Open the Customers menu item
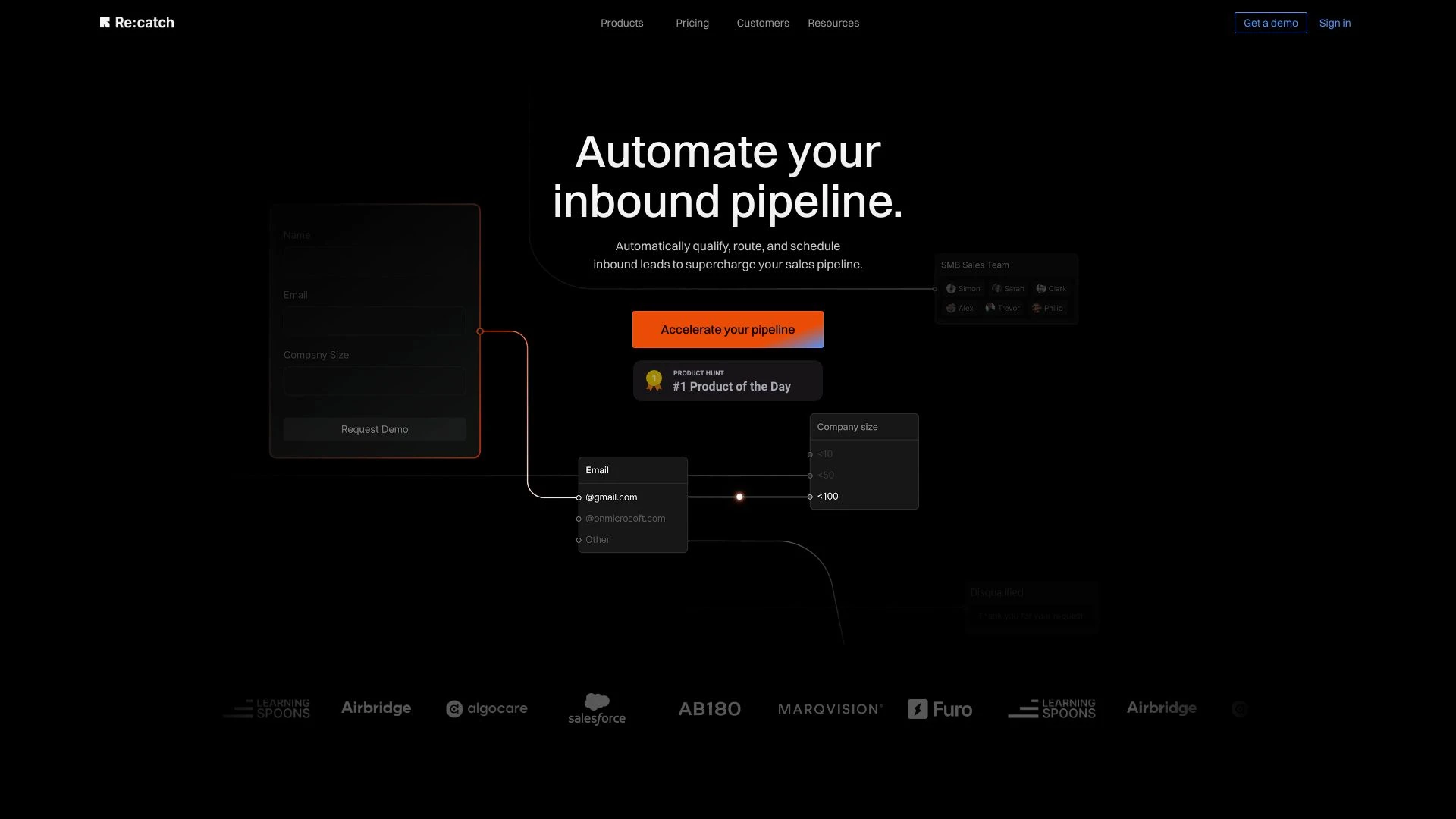Viewport: 1456px width, 819px height. pos(763,22)
